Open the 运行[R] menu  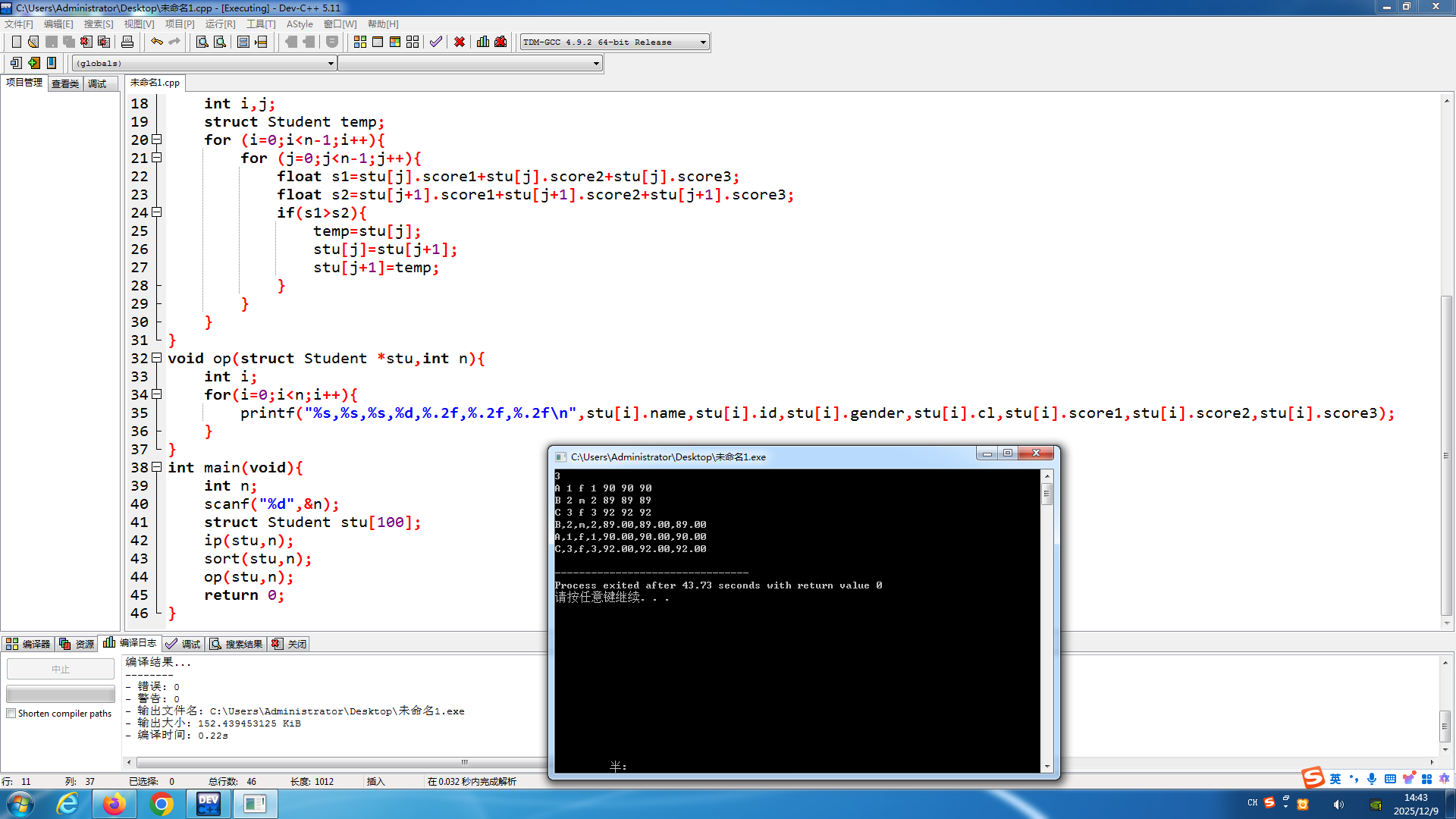click(x=220, y=24)
